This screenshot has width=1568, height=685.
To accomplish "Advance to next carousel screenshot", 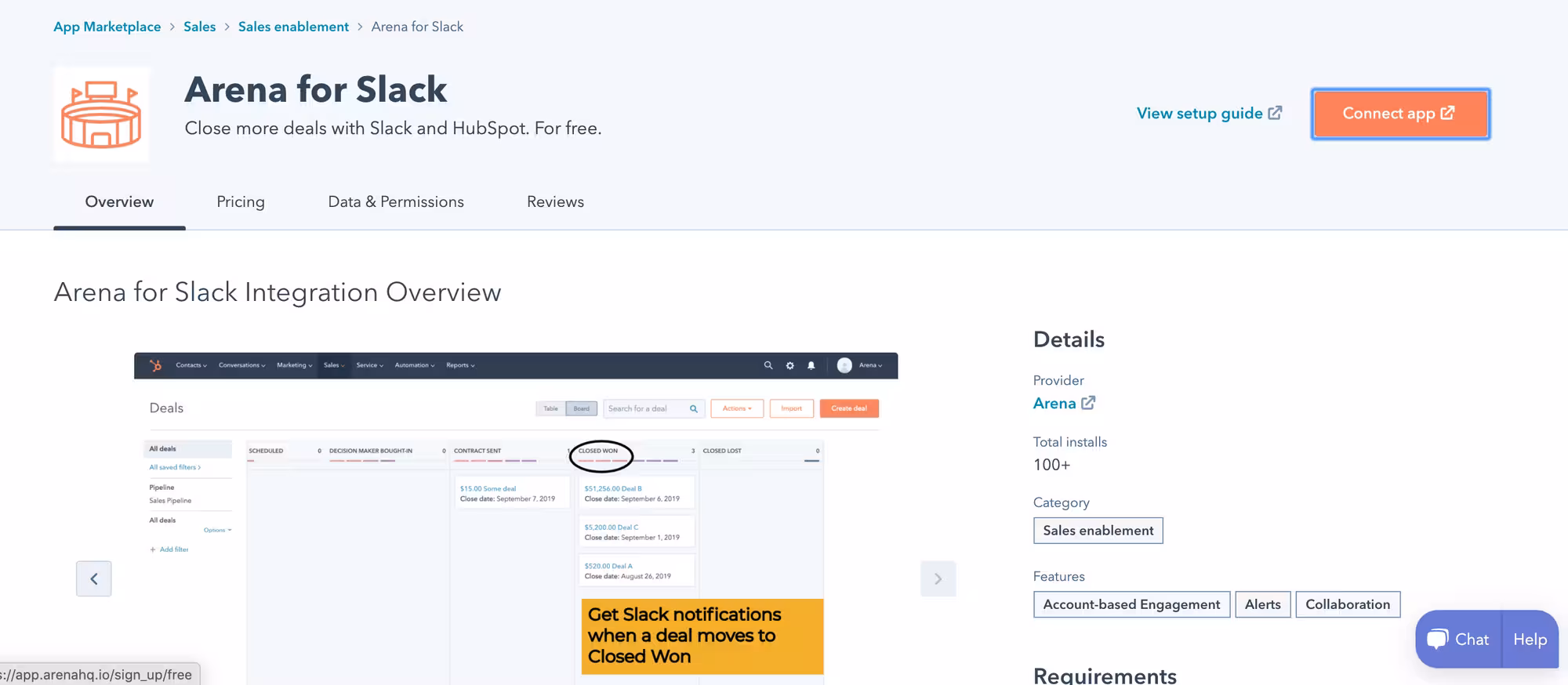I will coord(938,578).
